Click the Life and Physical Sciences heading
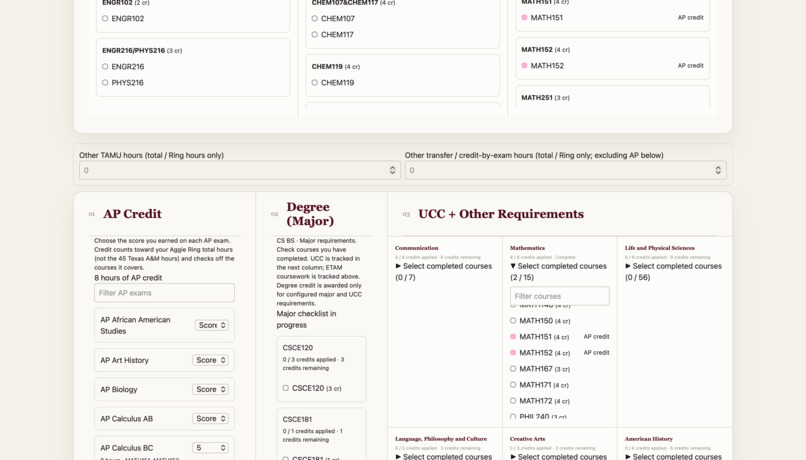The height and width of the screenshot is (460, 806). coord(660,248)
